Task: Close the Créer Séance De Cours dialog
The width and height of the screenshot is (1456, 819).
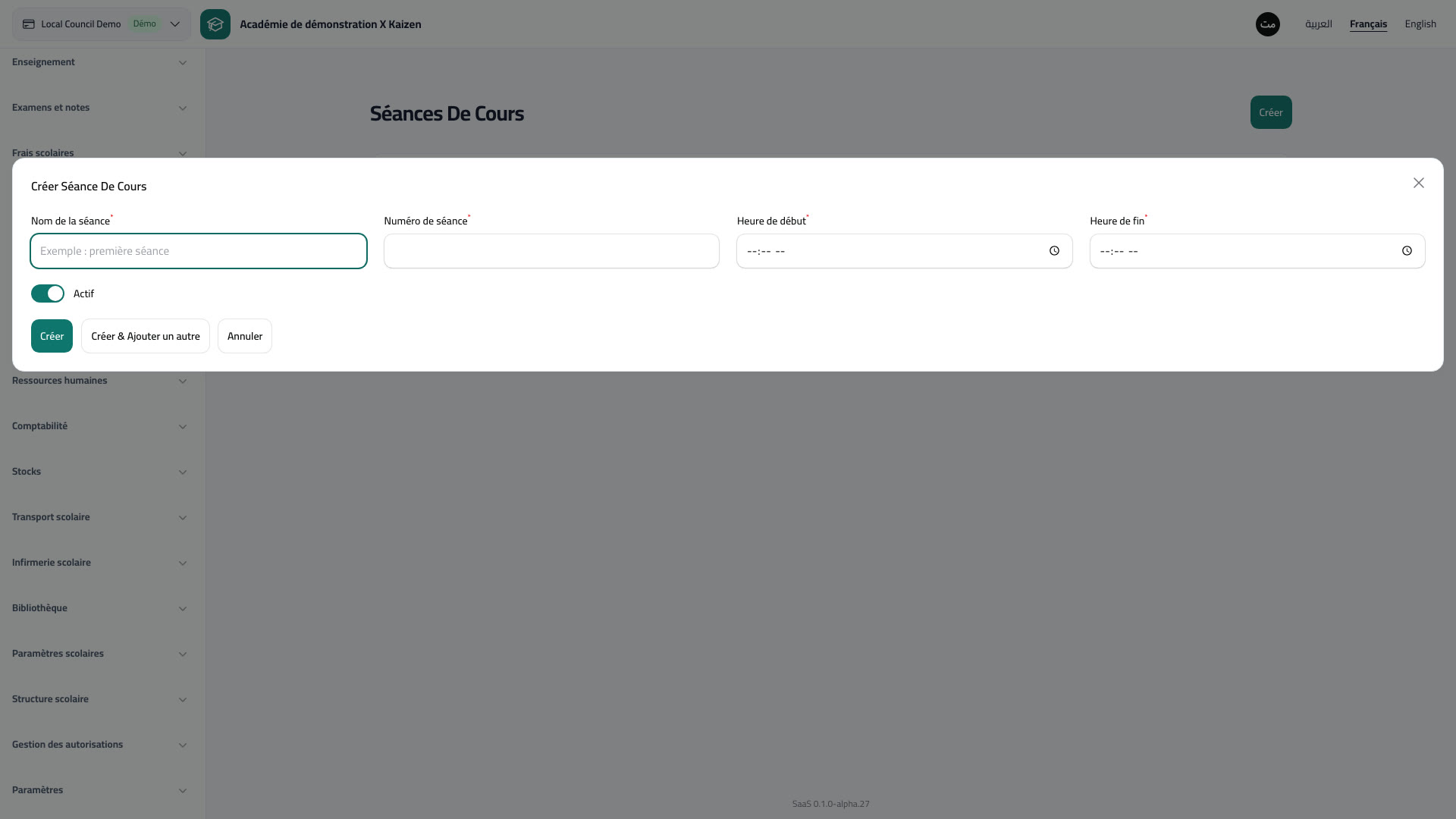Action: tap(1419, 183)
